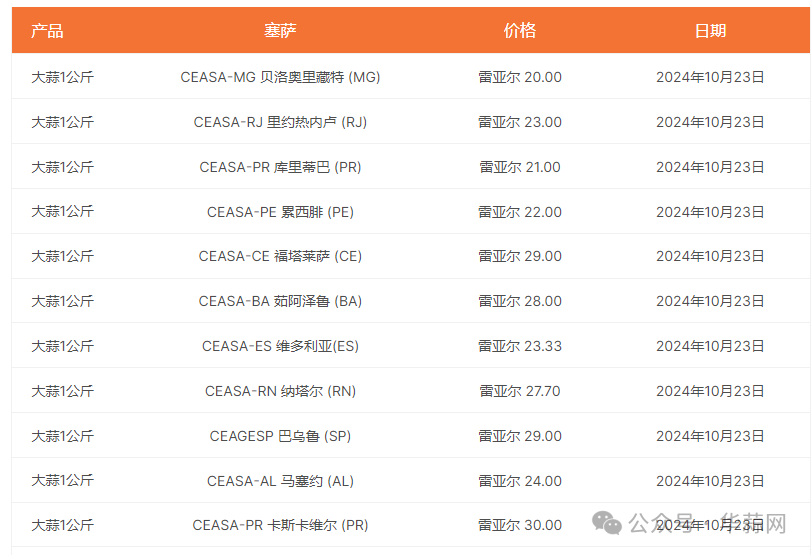Select CEASA-CE 福塔莱萨 (CE) cell
Image resolution: width=812 pixels, height=555 pixels.
coord(280,256)
